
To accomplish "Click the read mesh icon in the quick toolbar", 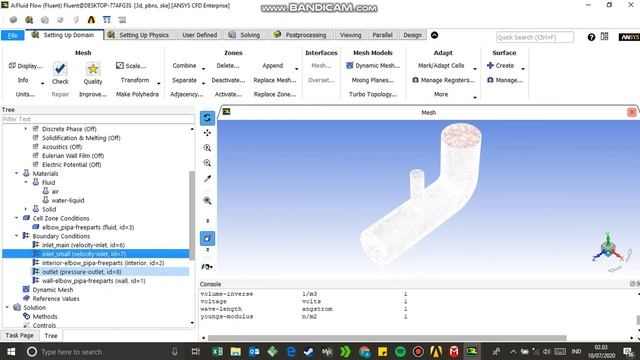I will point(13,20).
